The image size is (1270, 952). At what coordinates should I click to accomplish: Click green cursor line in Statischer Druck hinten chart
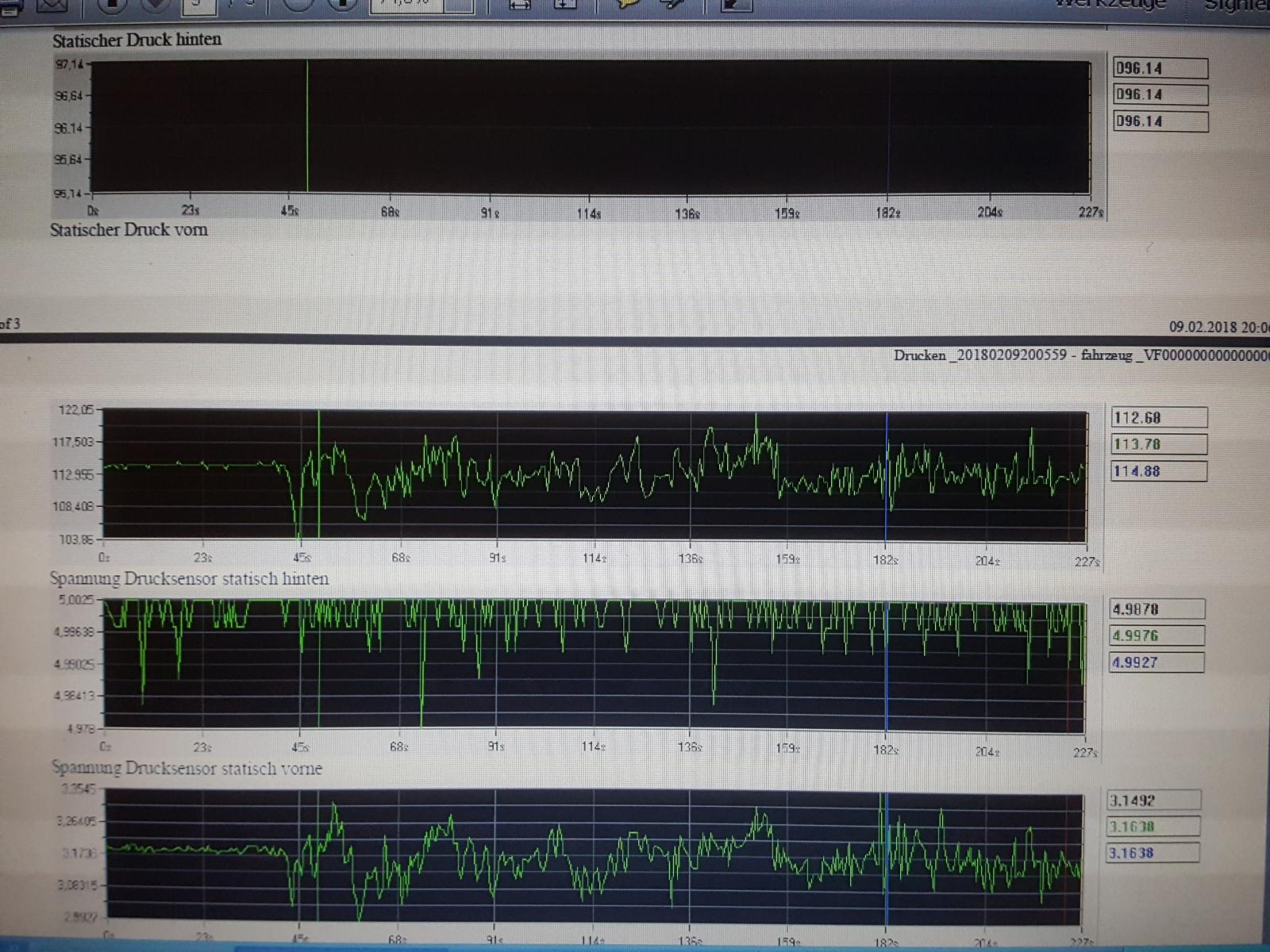pyautogui.click(x=308, y=127)
